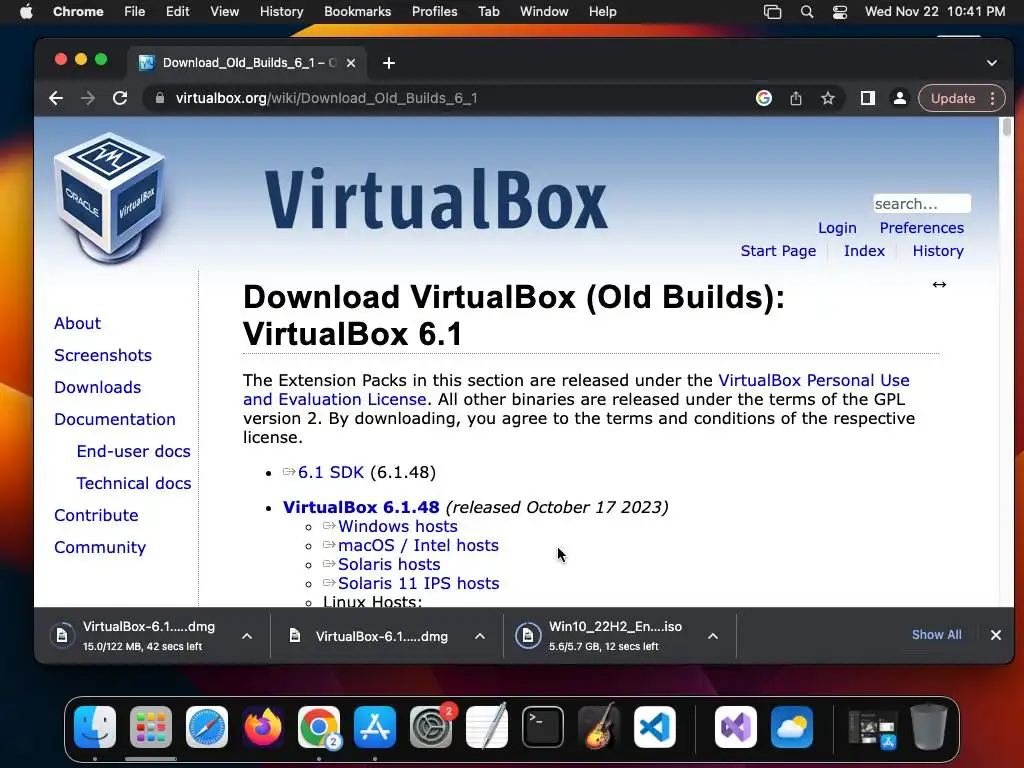Open the About sidebar link
Image resolution: width=1024 pixels, height=768 pixels.
tap(77, 323)
